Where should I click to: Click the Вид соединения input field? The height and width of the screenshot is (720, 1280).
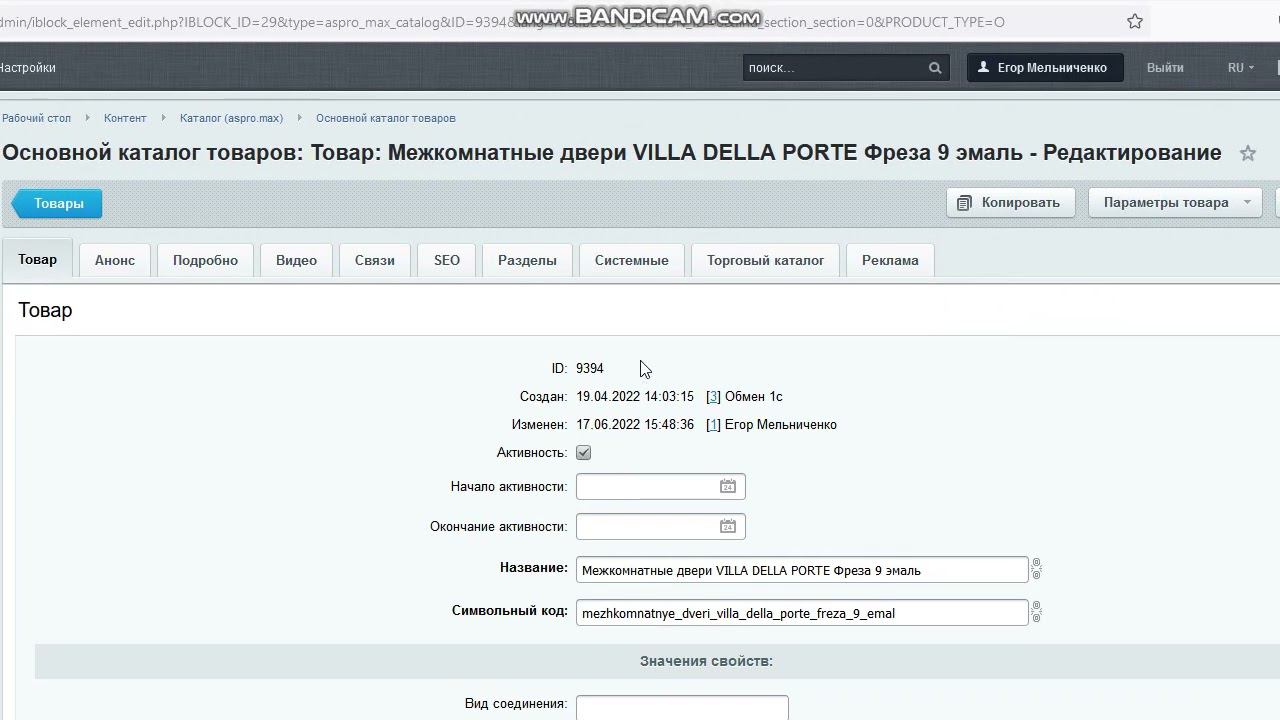(682, 706)
